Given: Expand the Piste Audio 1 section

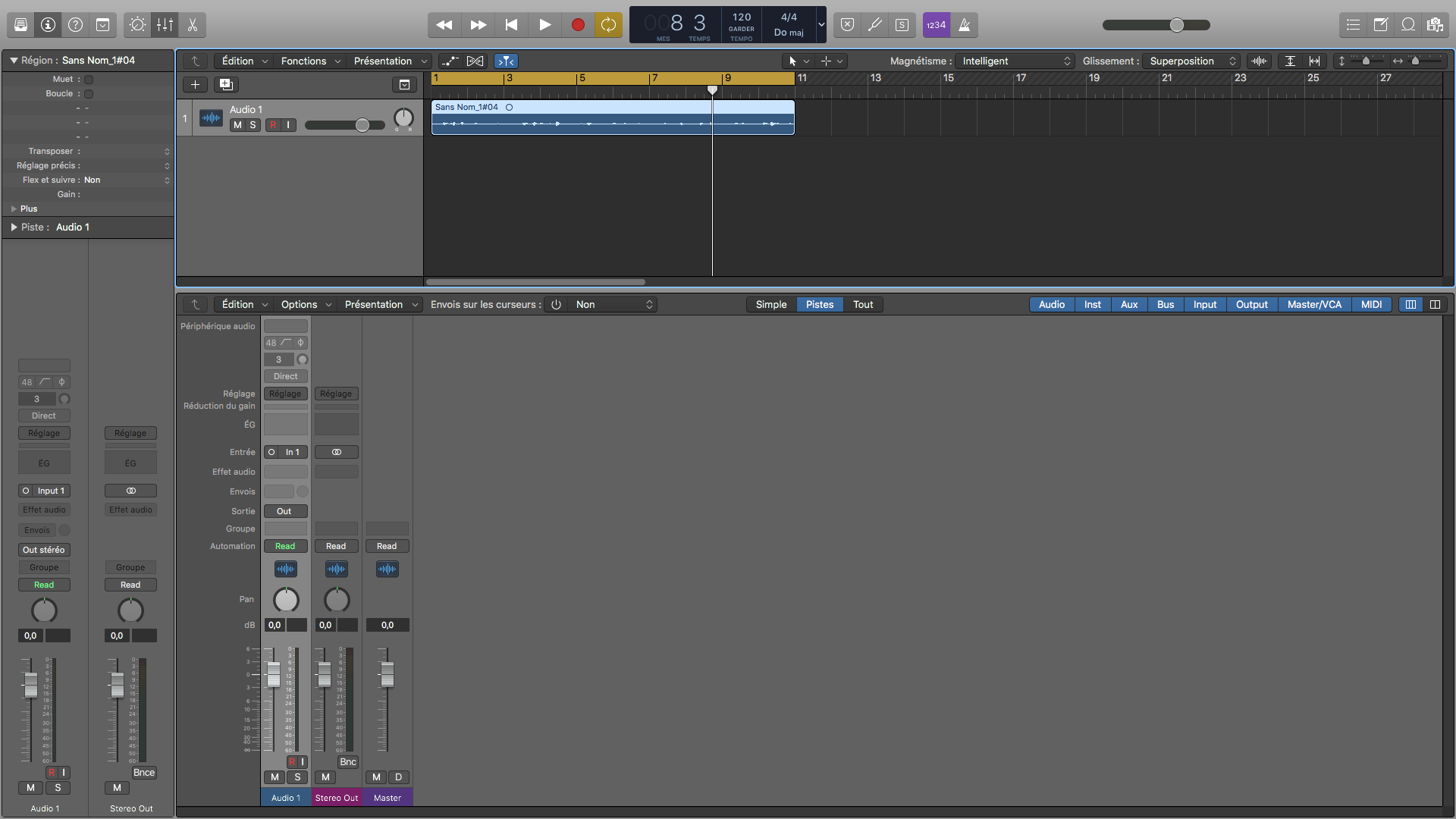Looking at the screenshot, I should tap(14, 227).
